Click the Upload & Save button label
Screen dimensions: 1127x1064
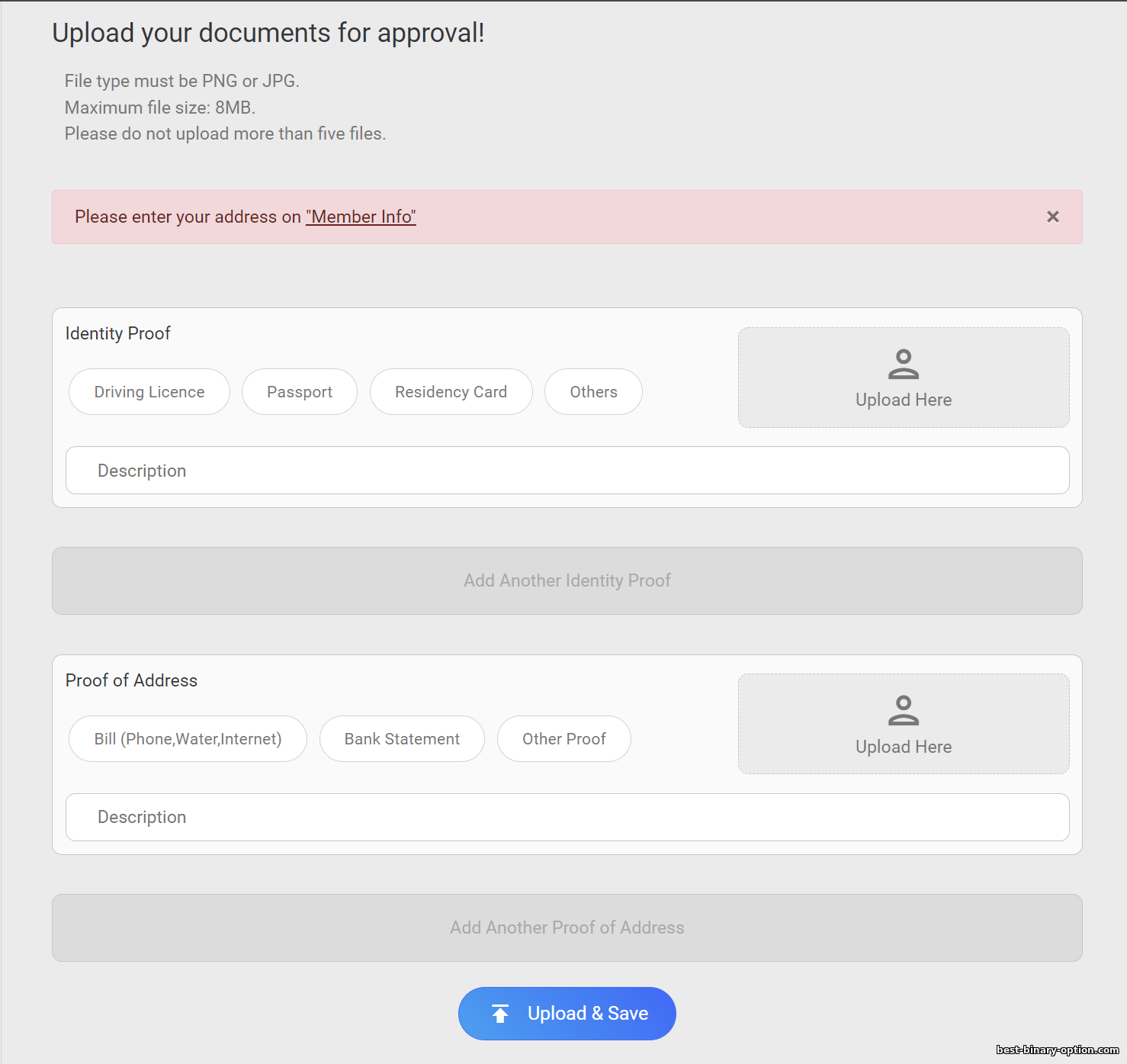point(588,1013)
